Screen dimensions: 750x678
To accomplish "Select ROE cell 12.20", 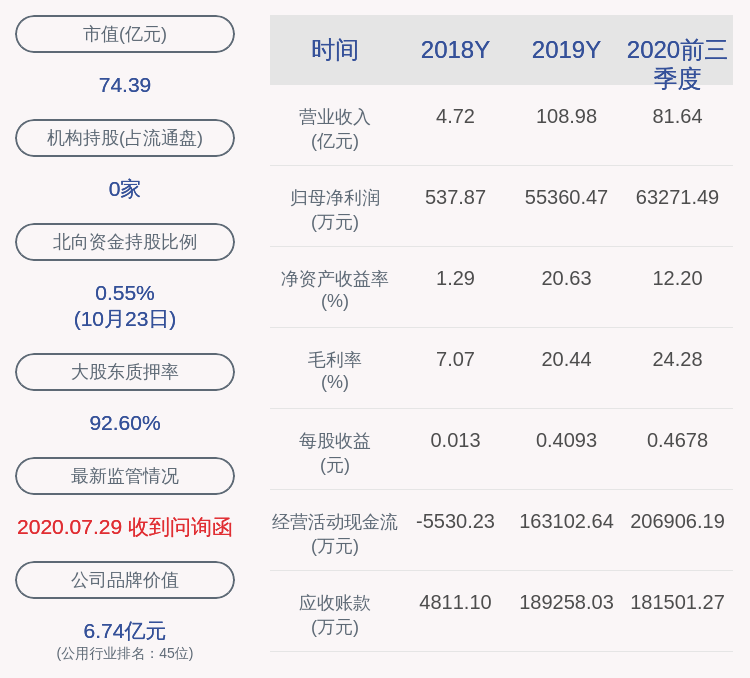I will [677, 278].
